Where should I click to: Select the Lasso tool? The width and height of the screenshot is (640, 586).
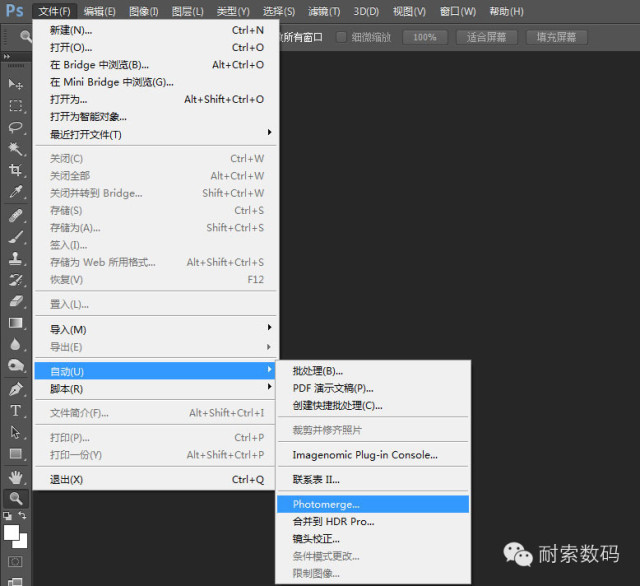[x=16, y=127]
